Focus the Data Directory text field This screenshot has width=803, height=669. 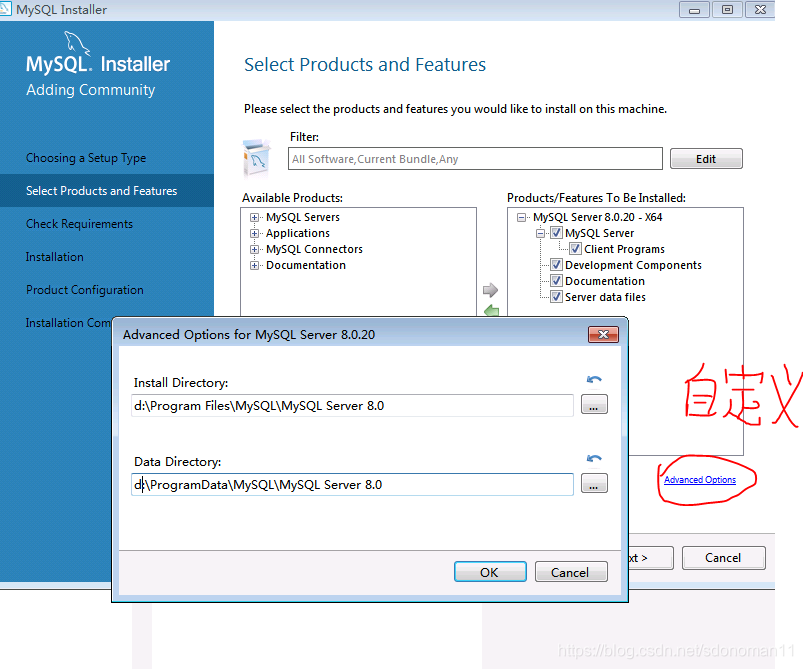point(352,485)
